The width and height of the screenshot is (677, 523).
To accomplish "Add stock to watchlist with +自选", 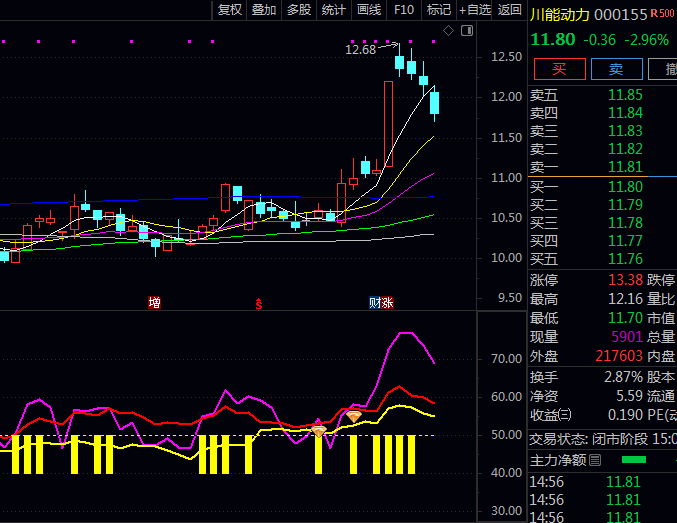I will click(x=475, y=10).
